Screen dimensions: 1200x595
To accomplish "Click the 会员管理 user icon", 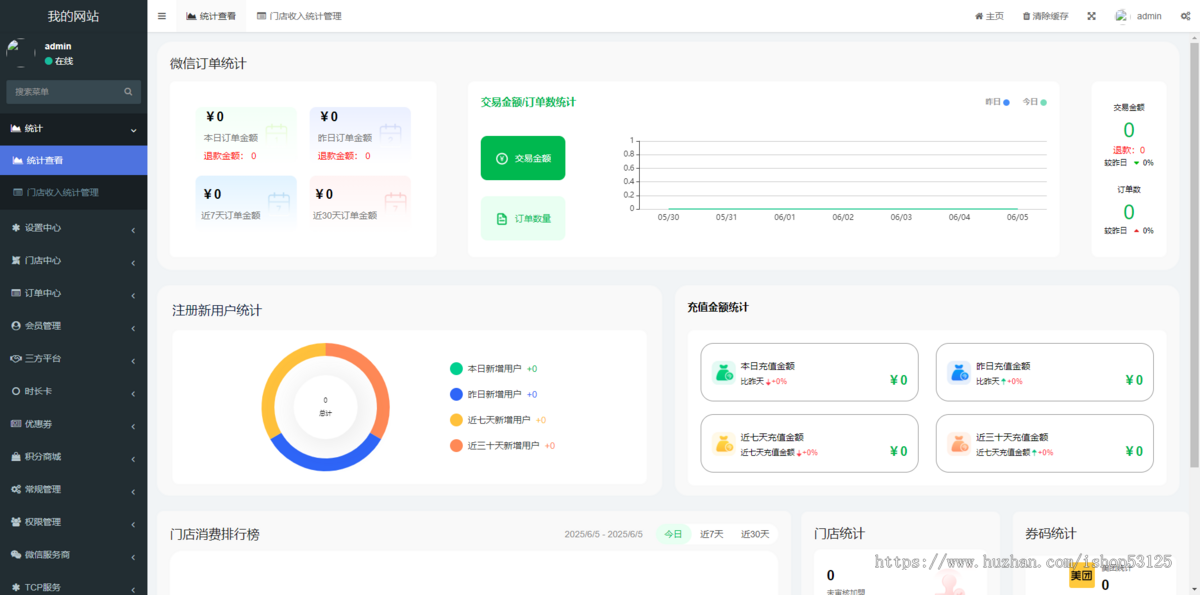I will click(x=16, y=326).
